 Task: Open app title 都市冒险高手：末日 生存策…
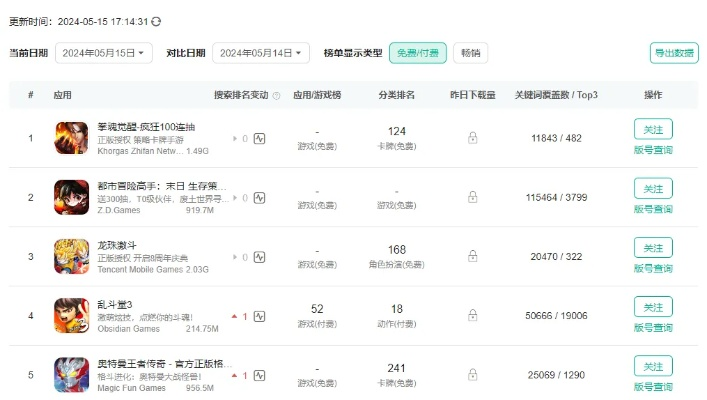[x=162, y=186]
